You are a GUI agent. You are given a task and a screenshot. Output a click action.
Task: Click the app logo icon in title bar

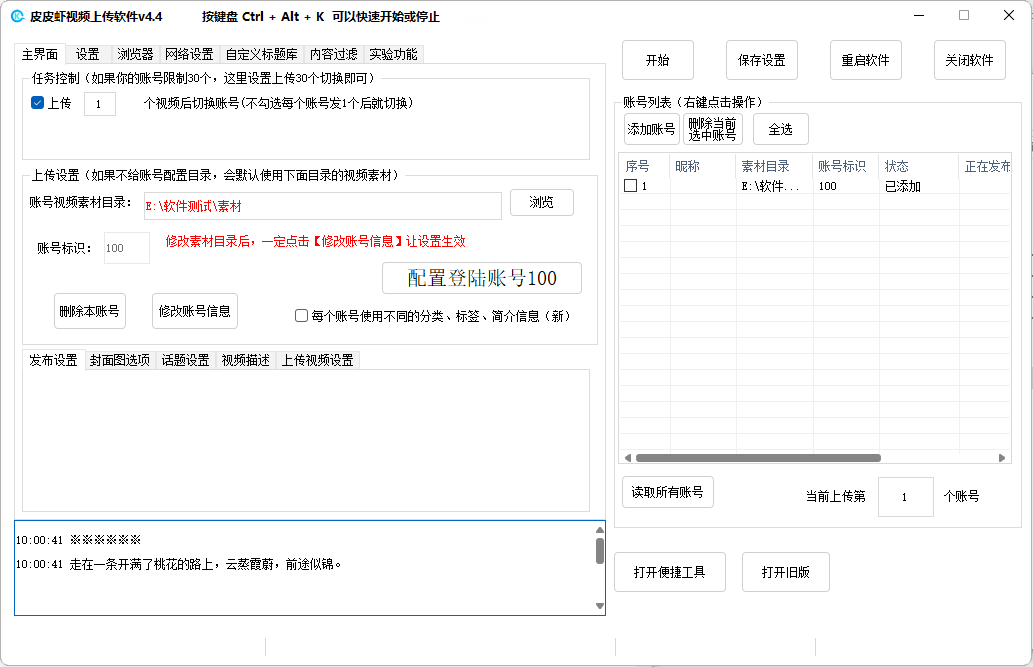pos(17,16)
